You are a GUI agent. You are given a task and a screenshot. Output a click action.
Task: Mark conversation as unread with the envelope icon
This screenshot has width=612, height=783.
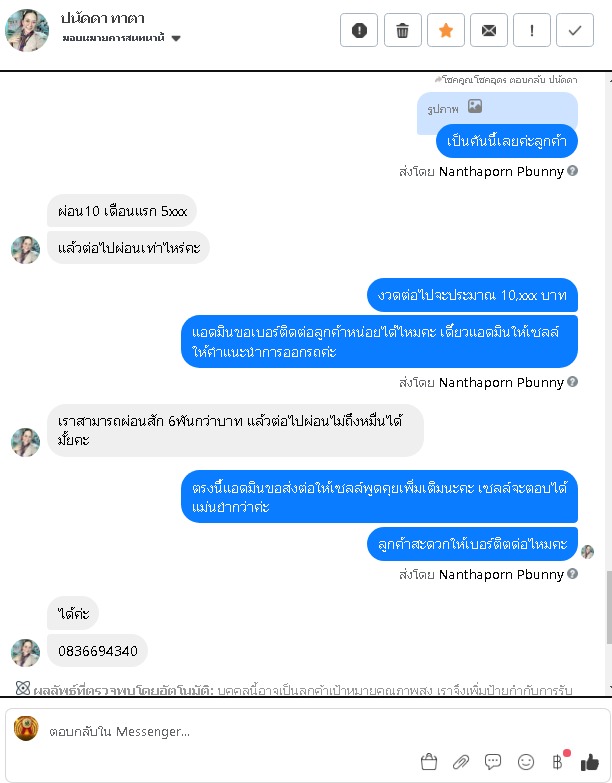[x=489, y=30]
